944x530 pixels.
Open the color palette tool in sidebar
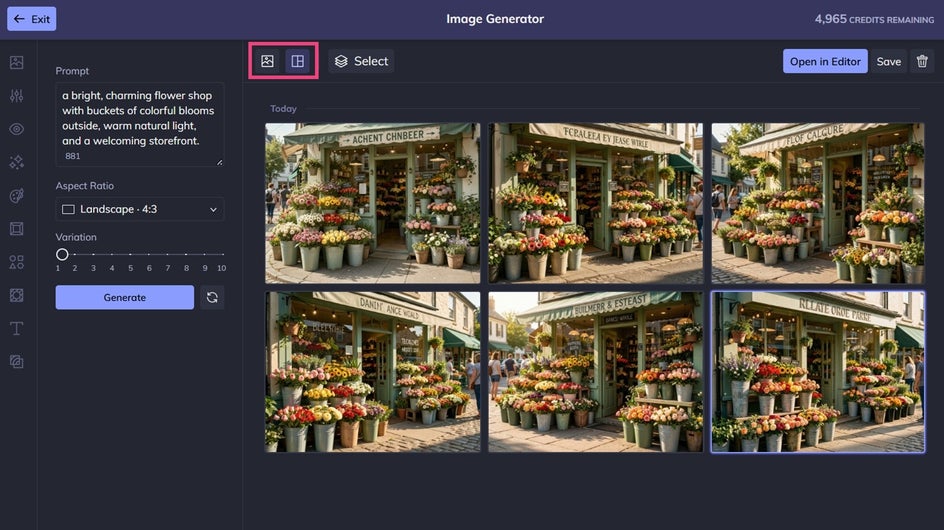pyautogui.click(x=17, y=195)
